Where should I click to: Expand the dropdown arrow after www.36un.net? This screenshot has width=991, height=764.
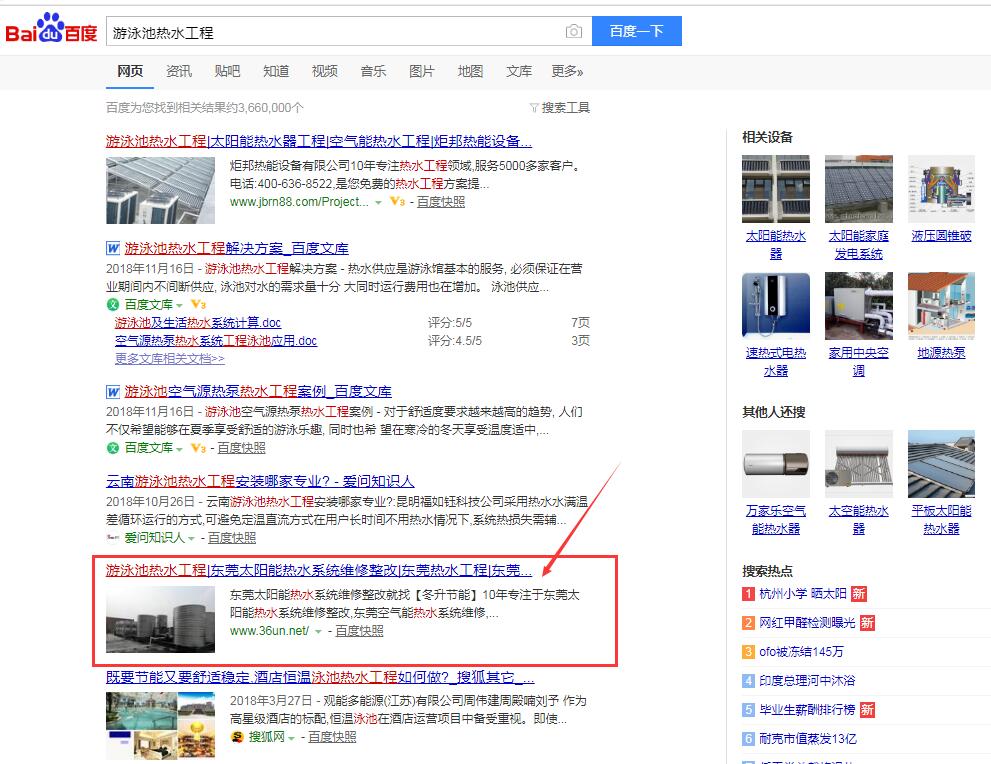[319, 632]
